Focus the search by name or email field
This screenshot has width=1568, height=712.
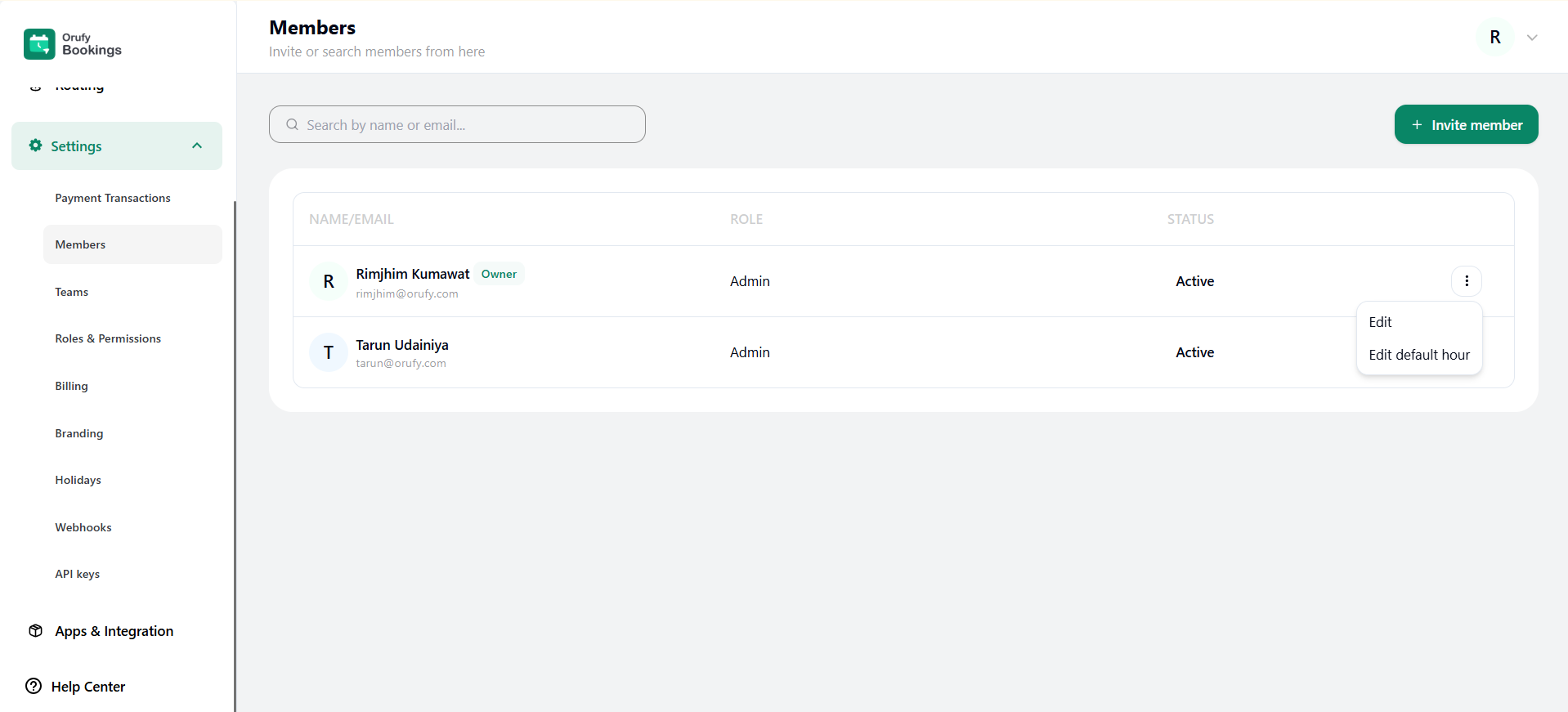[466, 125]
